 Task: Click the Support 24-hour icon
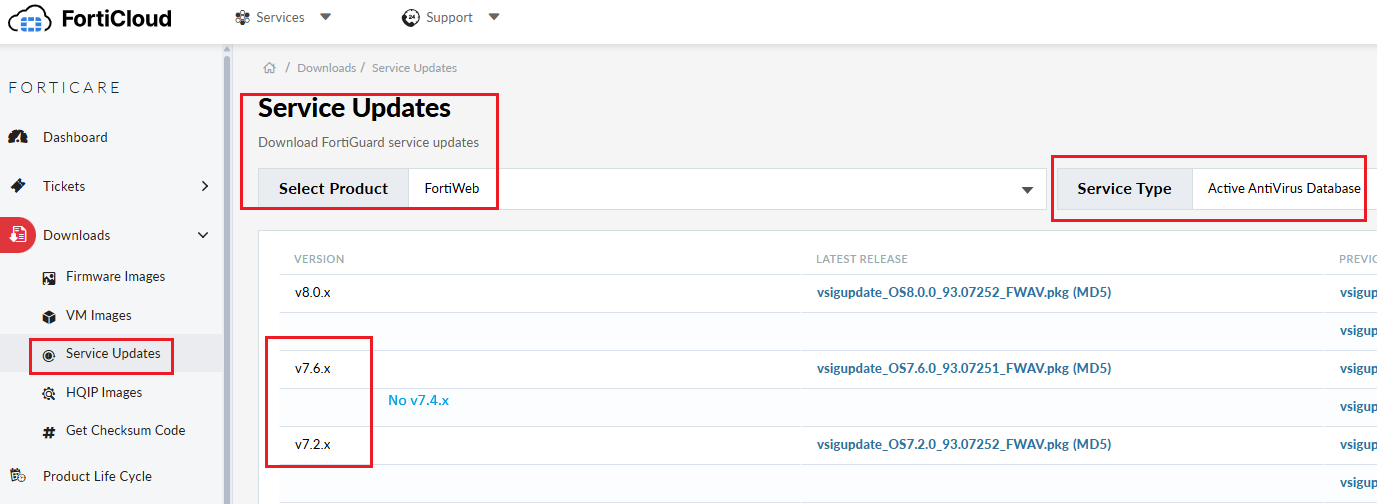coord(410,17)
